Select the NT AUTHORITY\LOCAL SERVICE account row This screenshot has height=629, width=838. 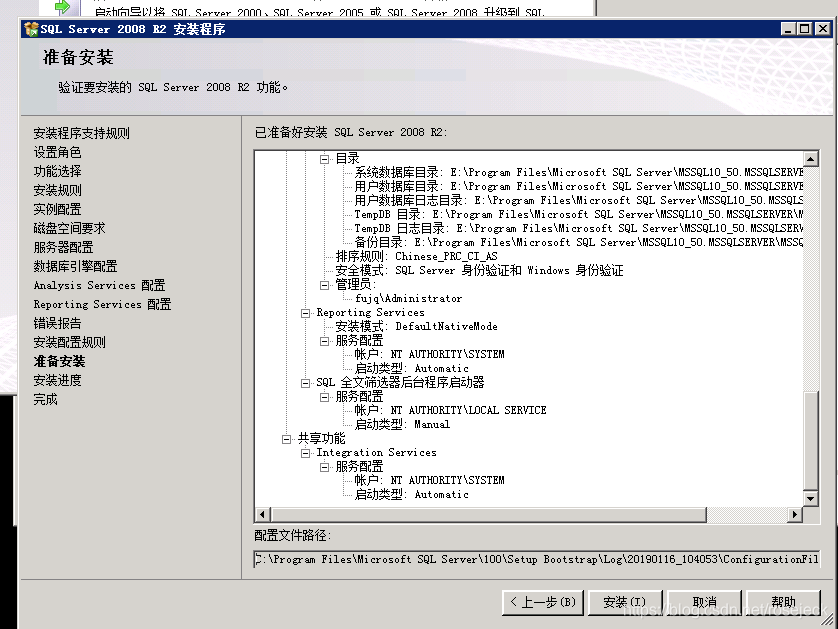[451, 410]
